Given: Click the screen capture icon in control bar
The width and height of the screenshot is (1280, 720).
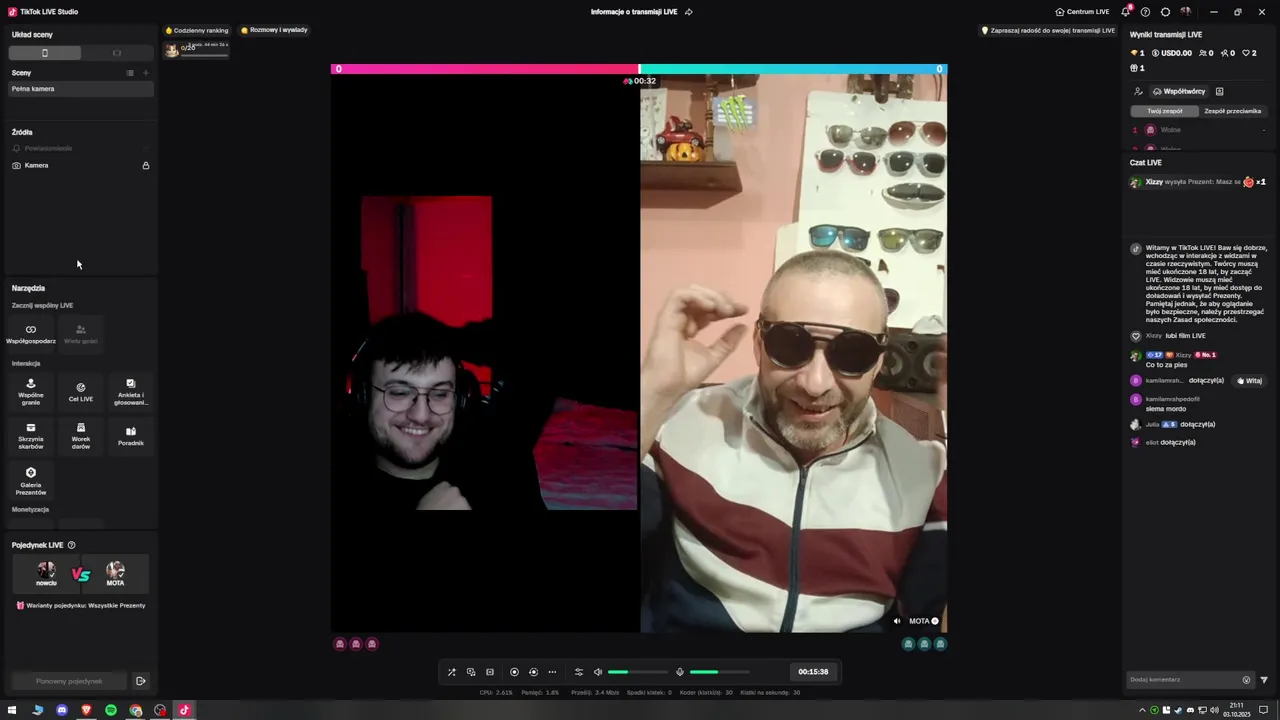Looking at the screenshot, I should (x=471, y=672).
